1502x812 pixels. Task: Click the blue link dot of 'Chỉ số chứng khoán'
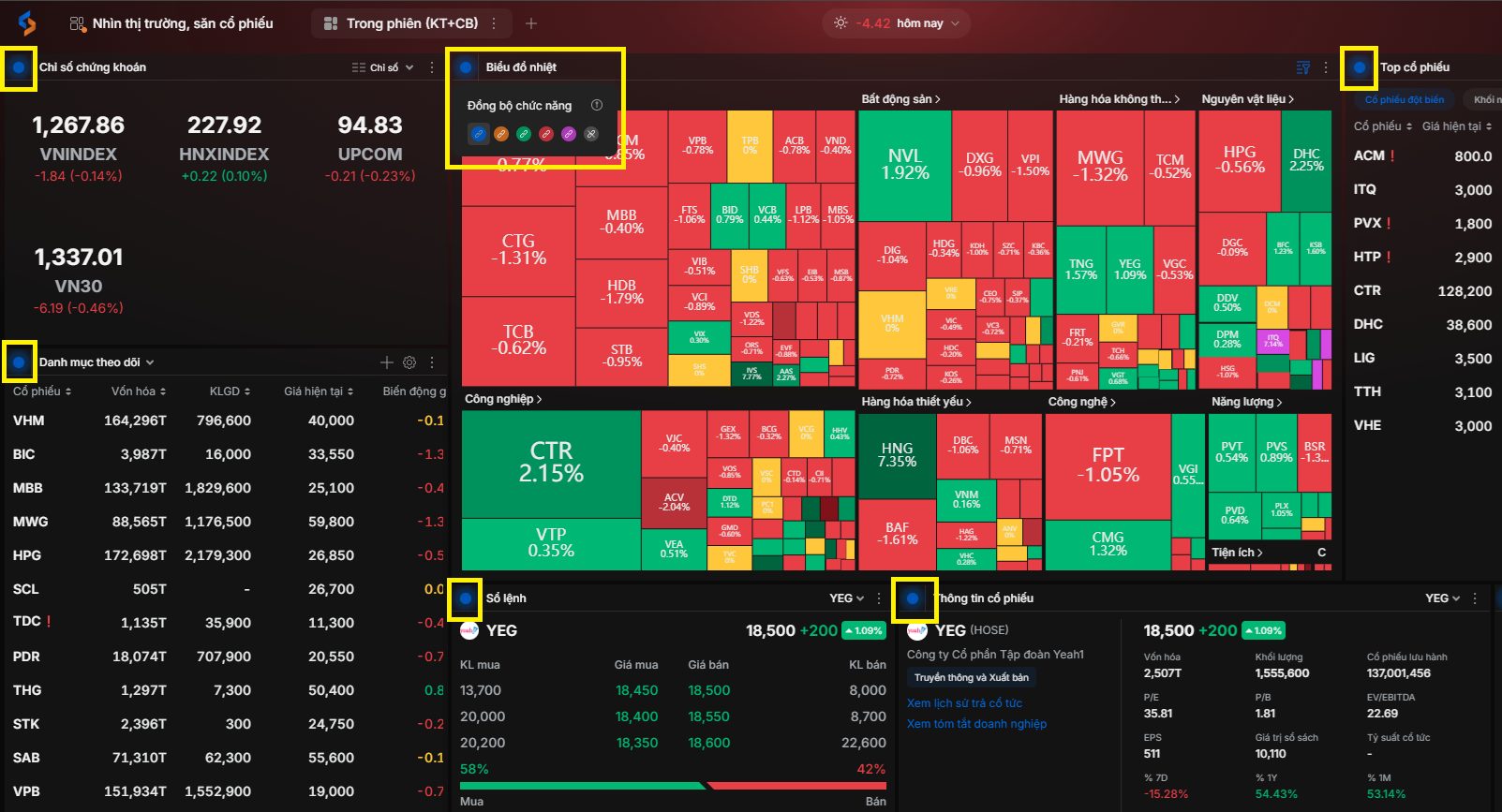click(19, 67)
